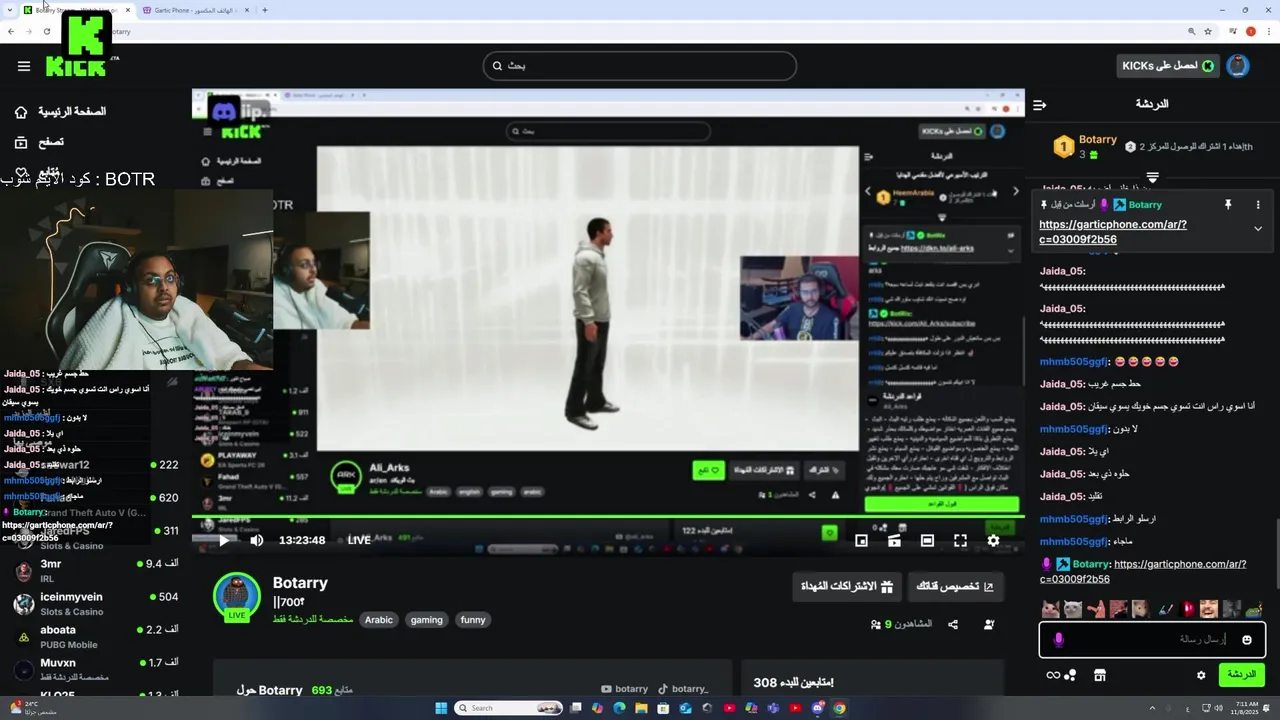Toggle mini player mode icon

click(862, 540)
